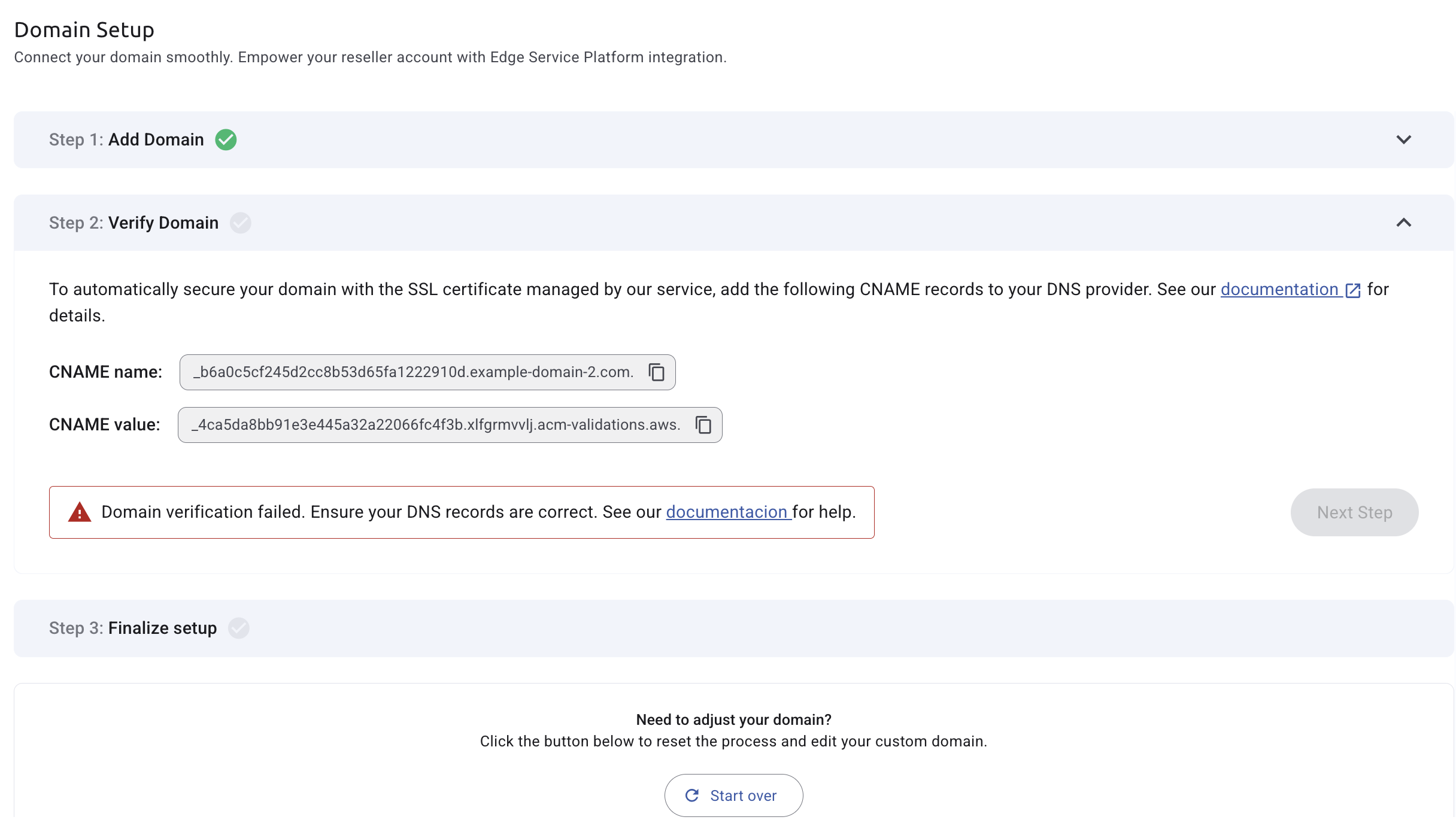Click the refresh icon in Start over
This screenshot has width=1456, height=826.
point(692,795)
